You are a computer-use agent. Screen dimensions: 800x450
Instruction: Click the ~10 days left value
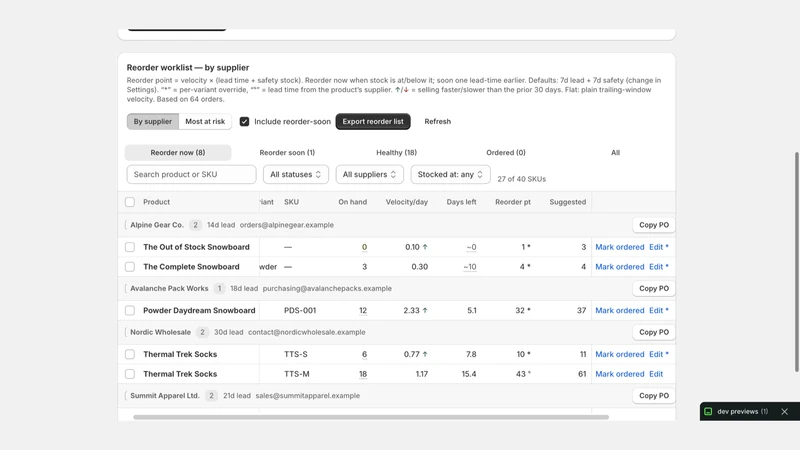[470, 267]
